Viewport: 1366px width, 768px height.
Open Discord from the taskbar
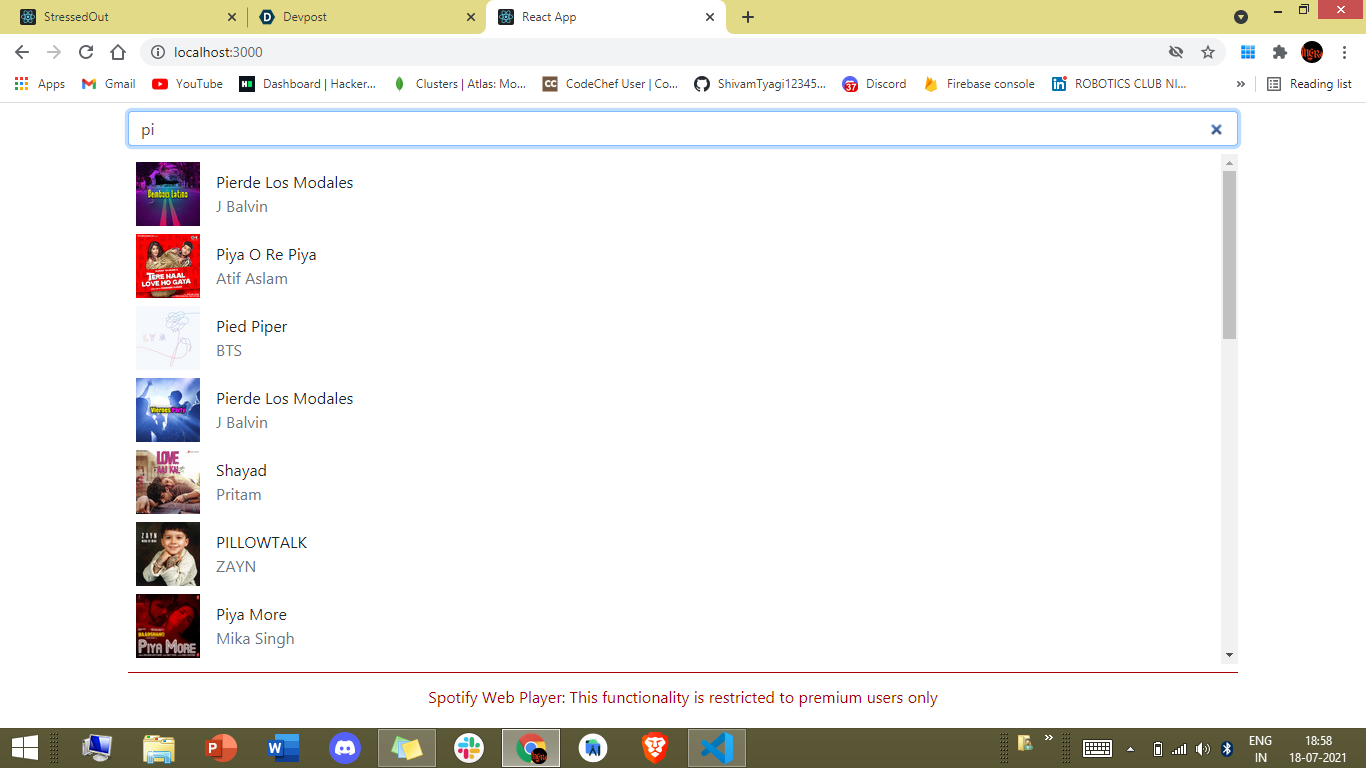pyautogui.click(x=345, y=748)
